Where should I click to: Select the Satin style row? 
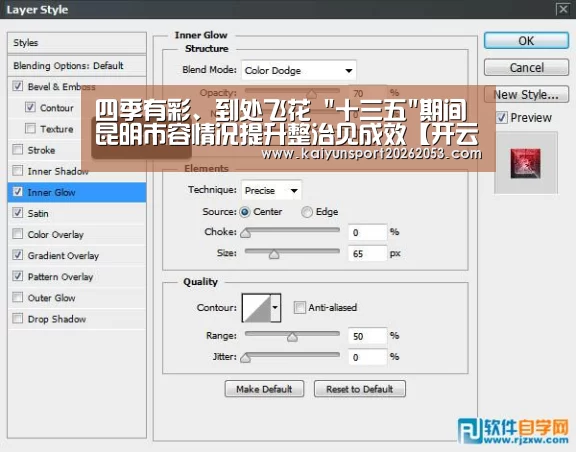point(77,213)
